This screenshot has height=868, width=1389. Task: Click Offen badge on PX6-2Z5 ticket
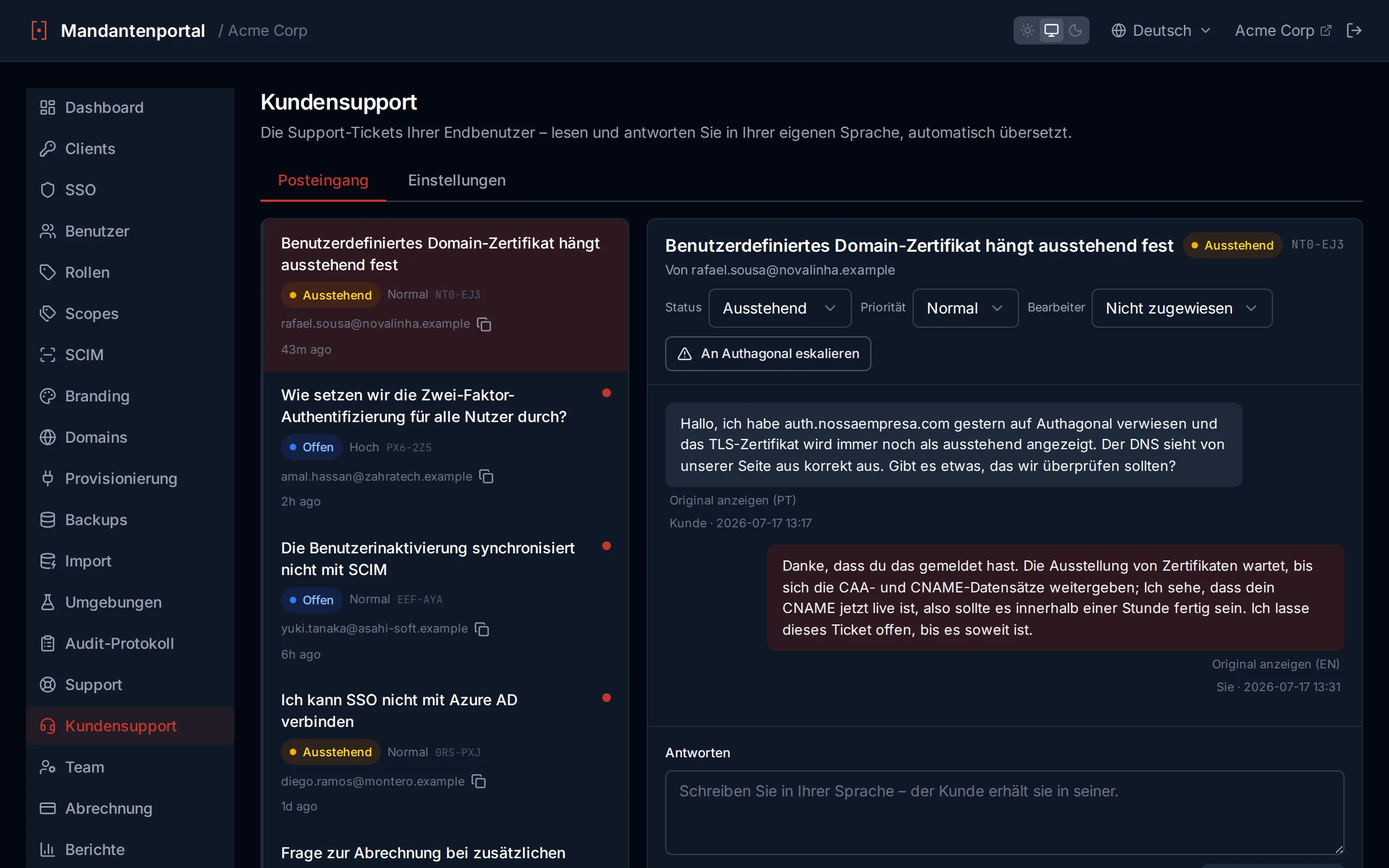311,447
